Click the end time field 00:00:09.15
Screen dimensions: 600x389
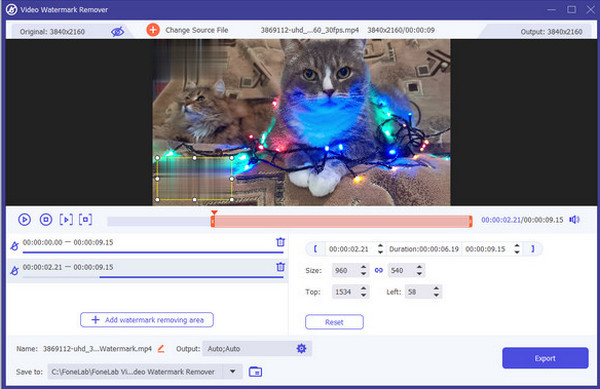click(x=486, y=249)
